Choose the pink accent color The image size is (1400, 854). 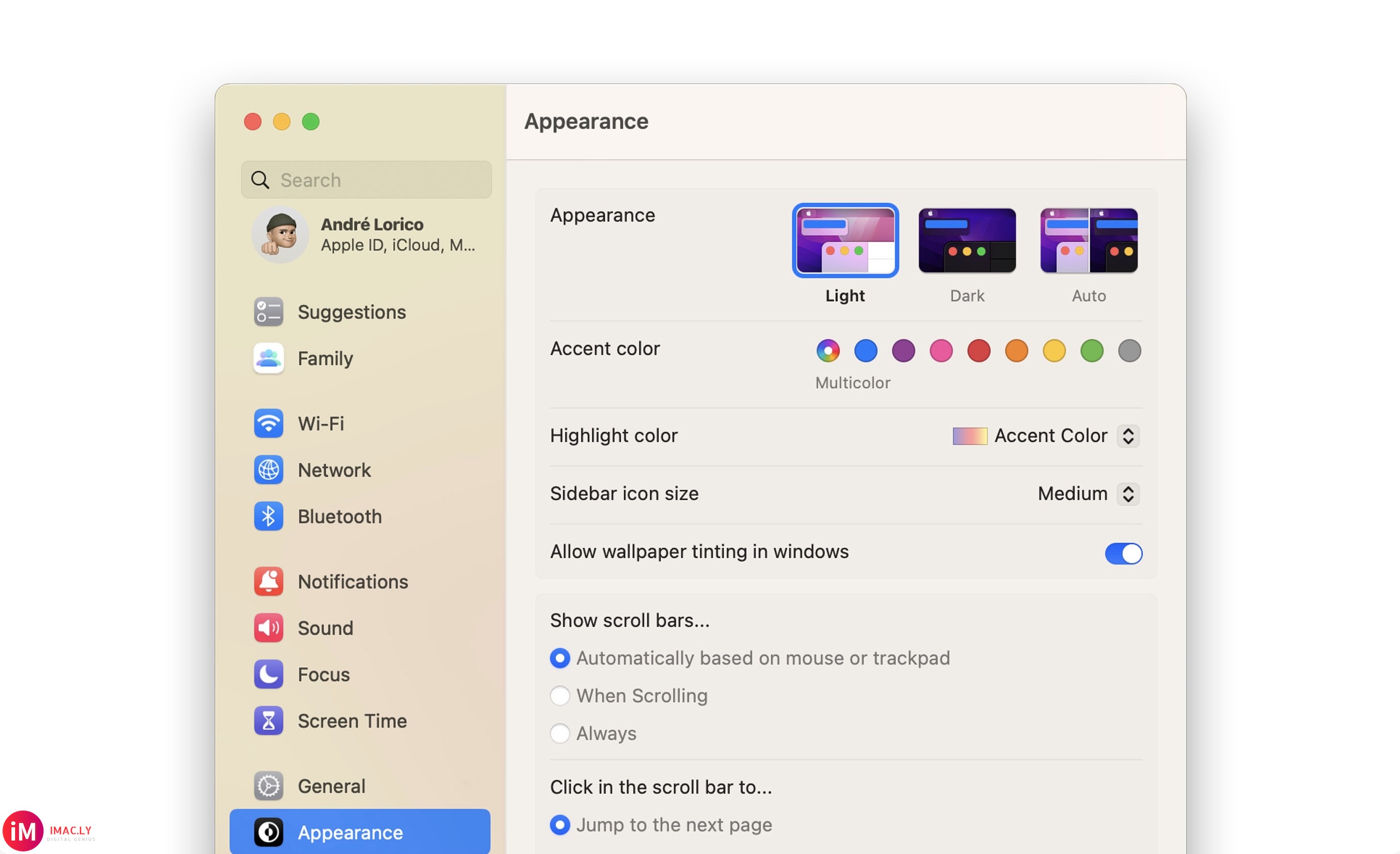tap(941, 351)
